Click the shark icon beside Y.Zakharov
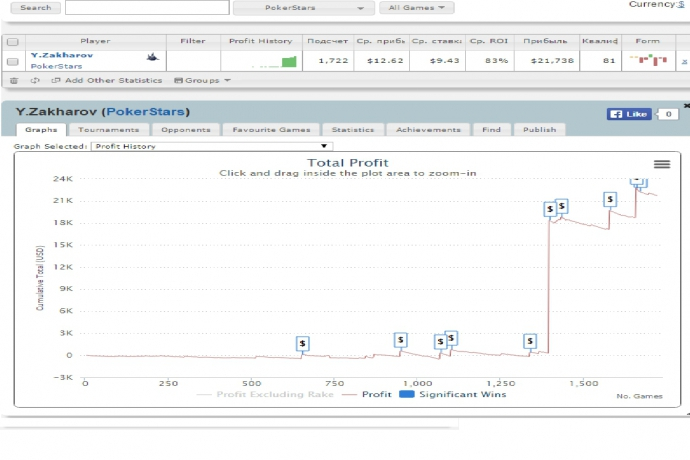This screenshot has width=690, height=460. click(153, 57)
